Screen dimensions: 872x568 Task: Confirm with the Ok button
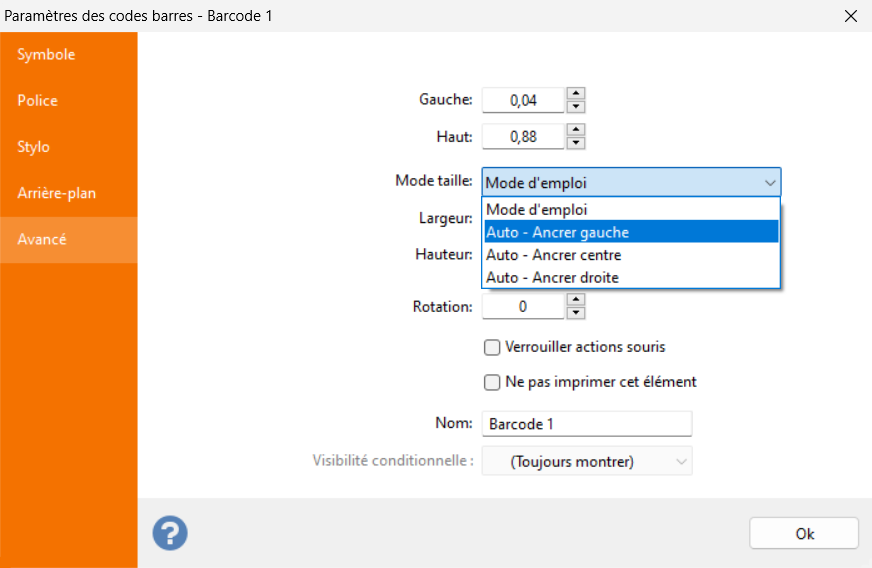click(x=804, y=534)
